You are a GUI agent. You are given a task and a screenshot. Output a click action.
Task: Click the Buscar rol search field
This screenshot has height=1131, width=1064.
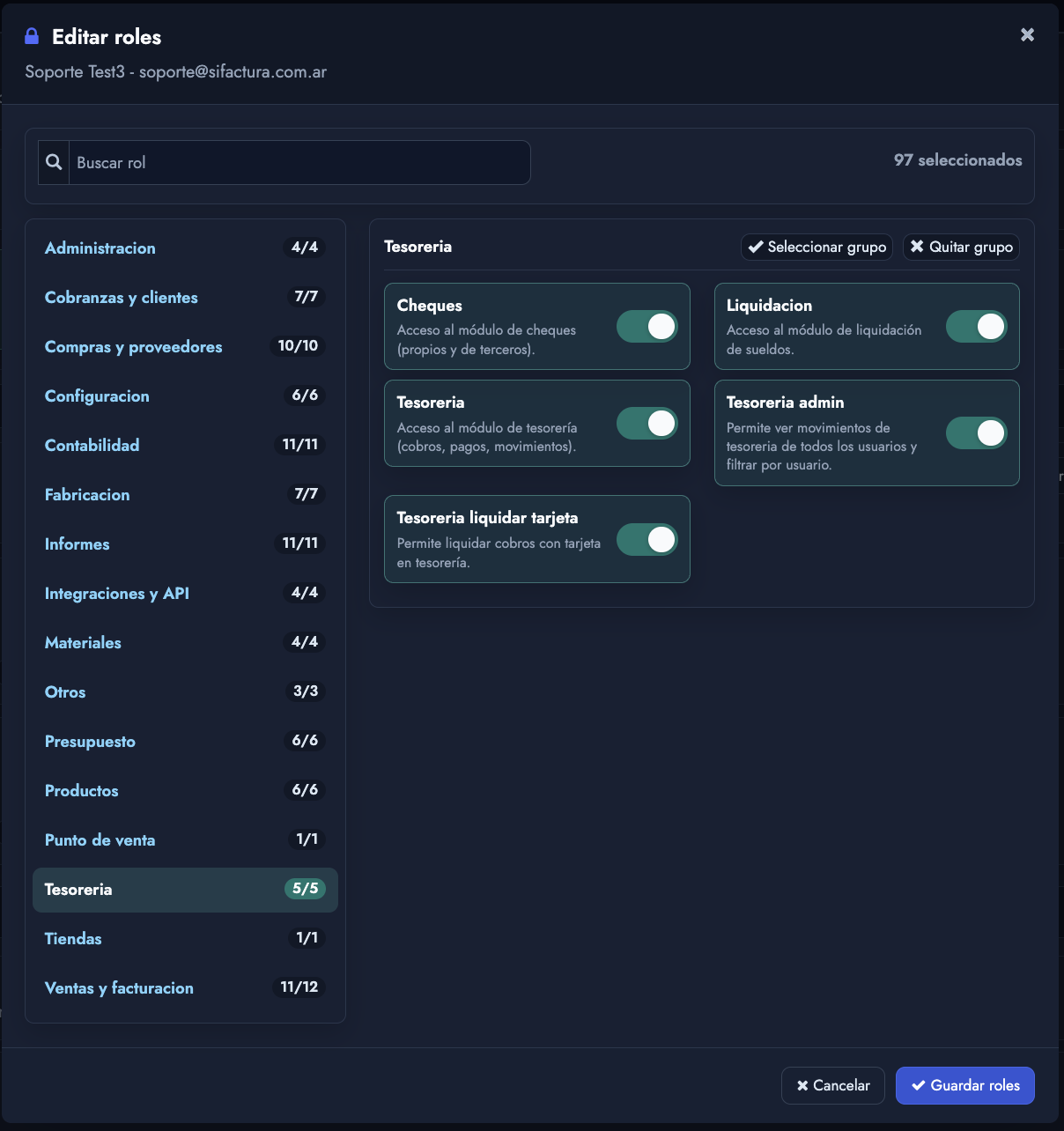pos(299,162)
